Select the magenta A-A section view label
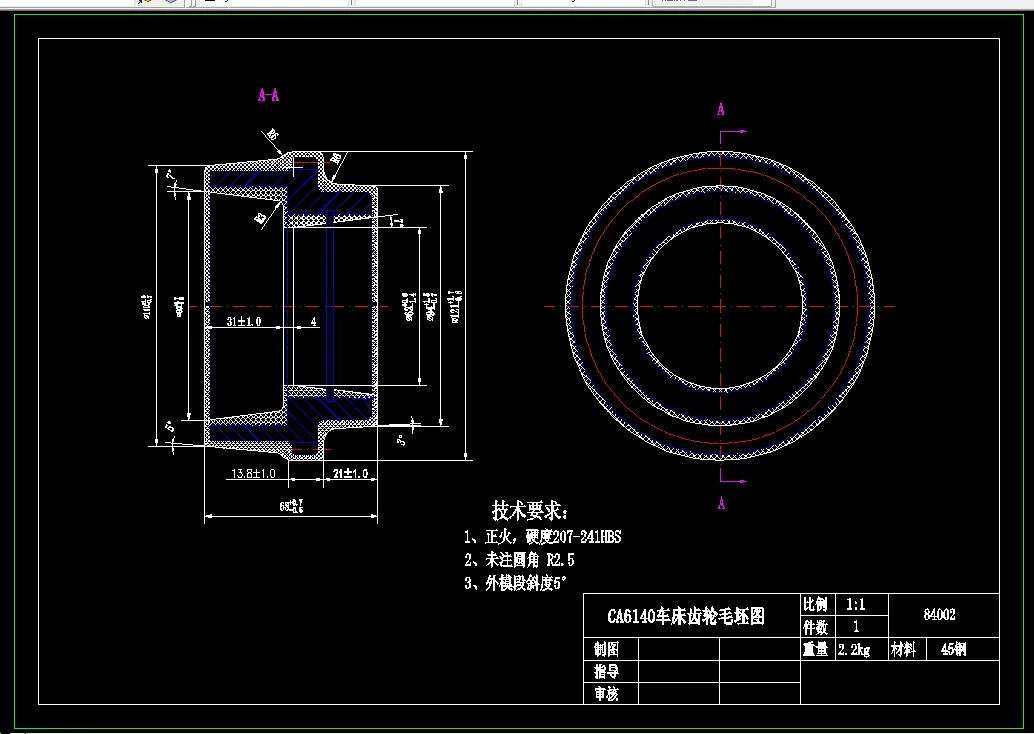1034x734 pixels. click(x=268, y=95)
